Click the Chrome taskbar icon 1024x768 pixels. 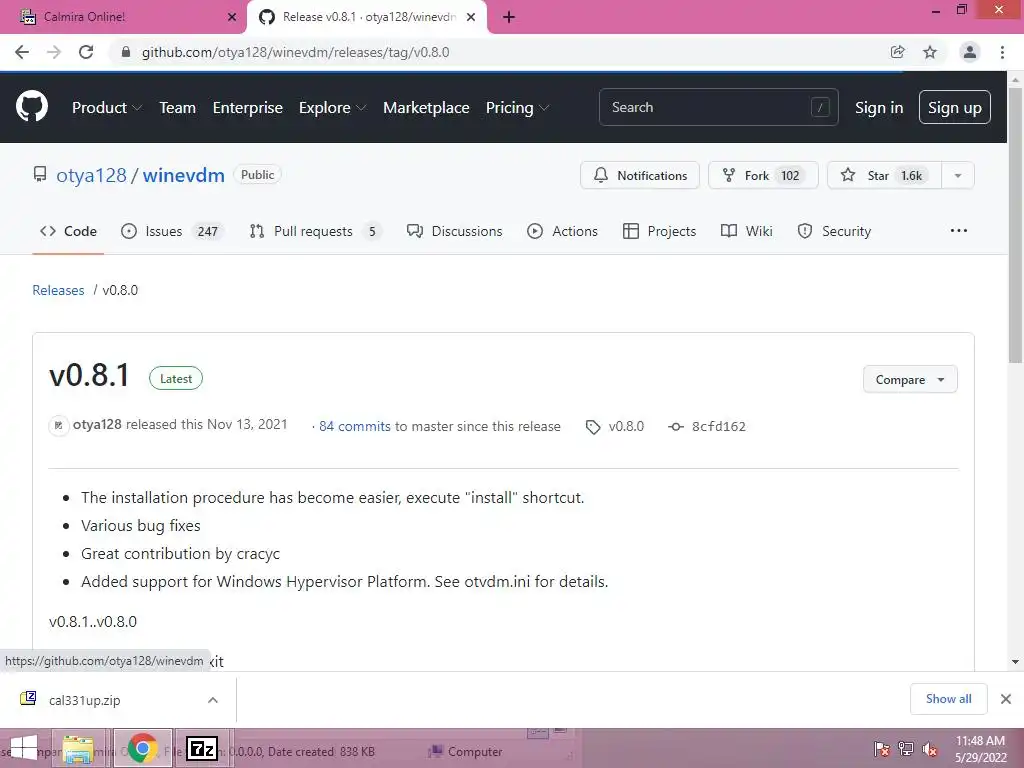coord(142,748)
